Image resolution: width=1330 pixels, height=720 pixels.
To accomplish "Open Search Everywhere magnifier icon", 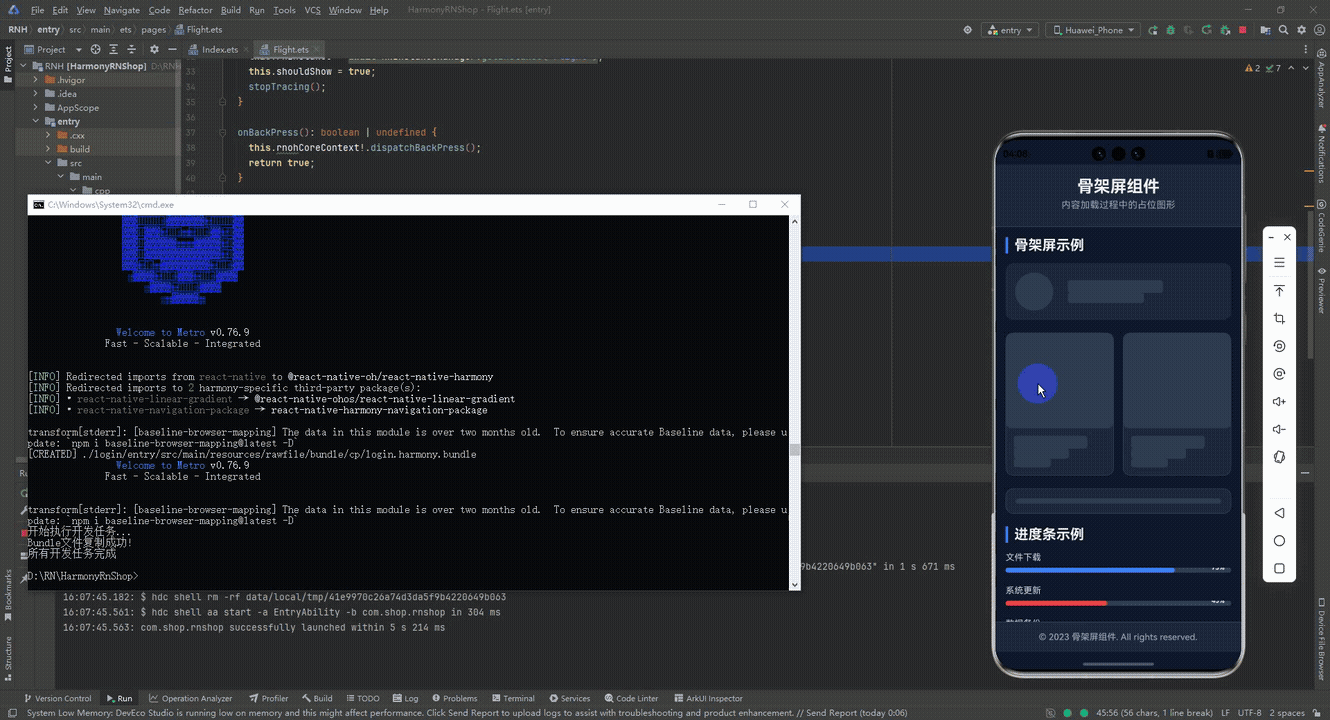I will pos(1283,30).
